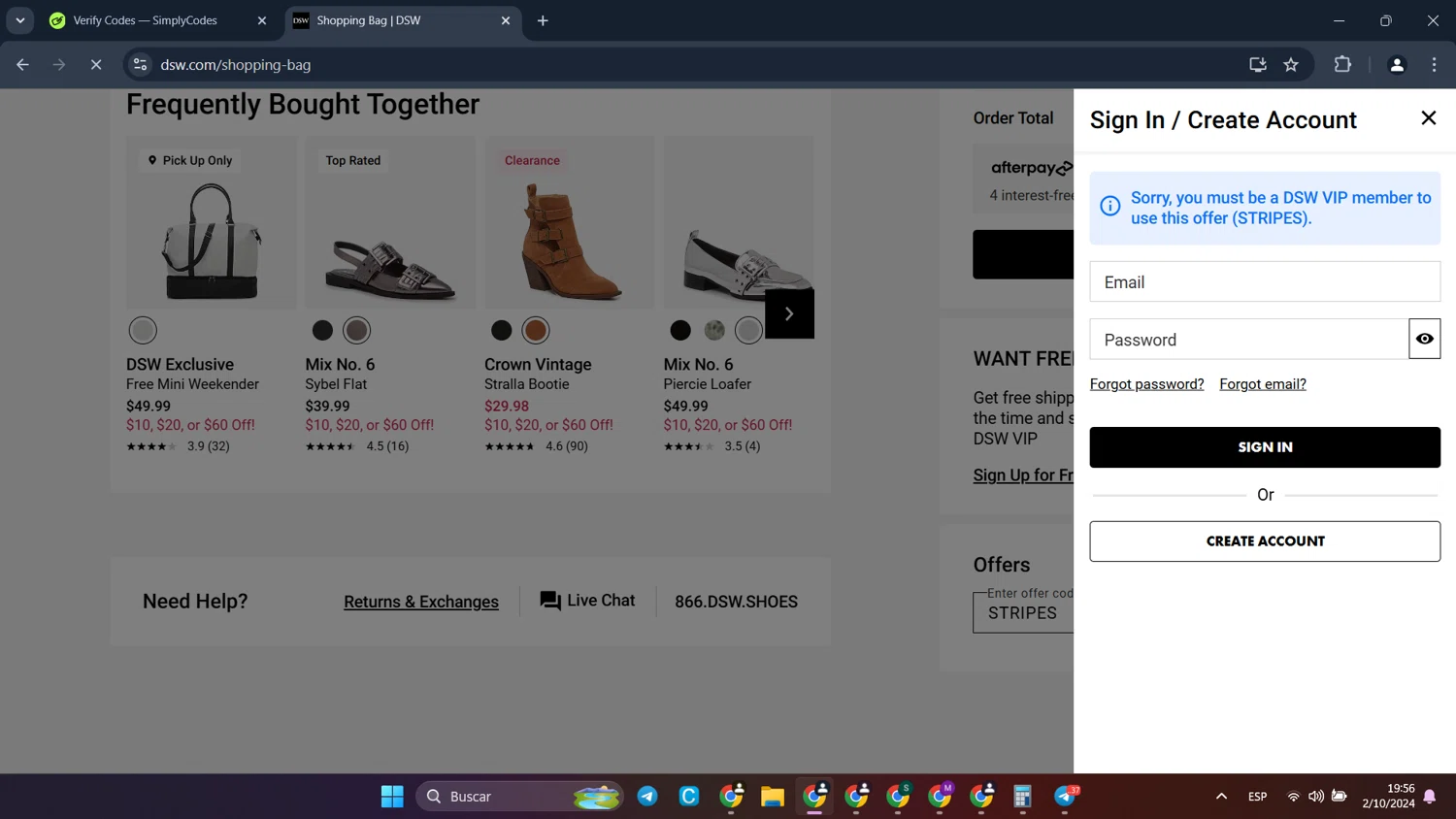Image resolution: width=1456 pixels, height=819 pixels.
Task: Open Wi-Fi network settings in tray
Action: [x=1293, y=797]
